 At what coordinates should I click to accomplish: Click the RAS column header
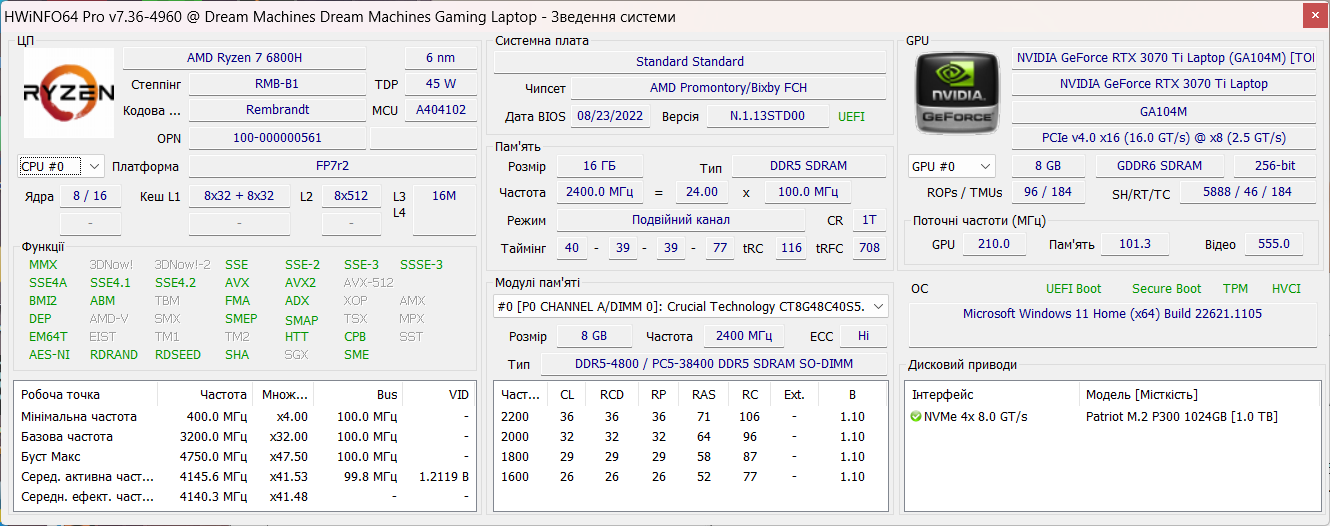(704, 395)
